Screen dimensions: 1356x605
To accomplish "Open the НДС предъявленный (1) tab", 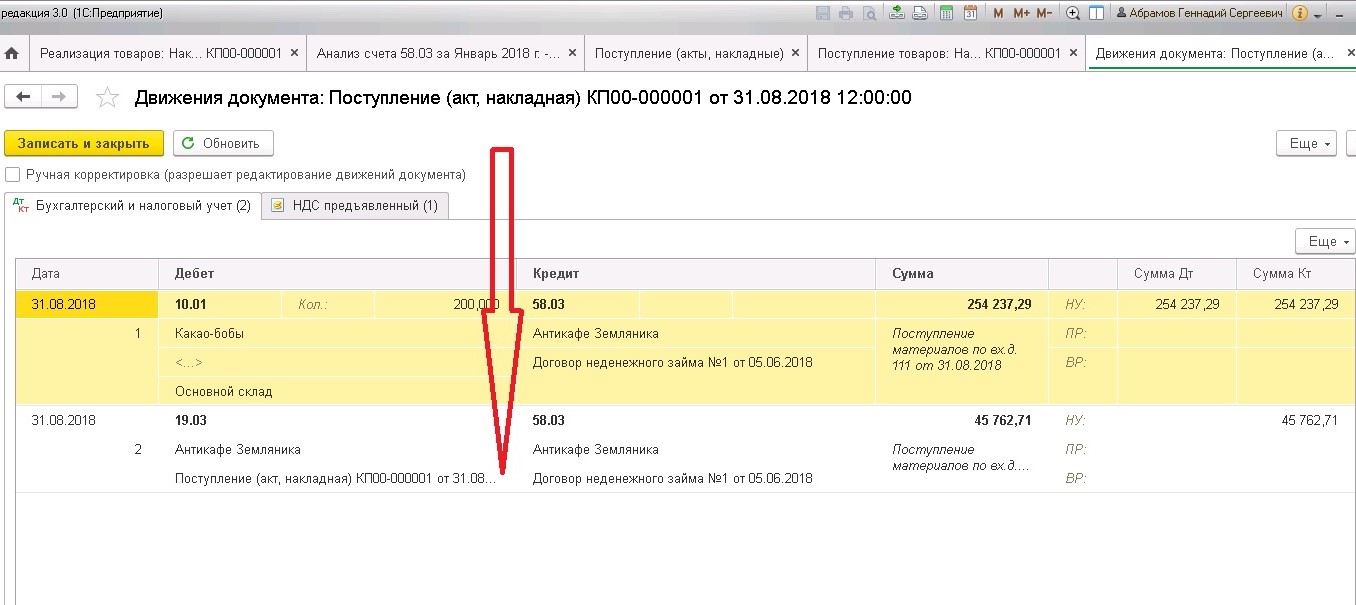I will point(355,206).
